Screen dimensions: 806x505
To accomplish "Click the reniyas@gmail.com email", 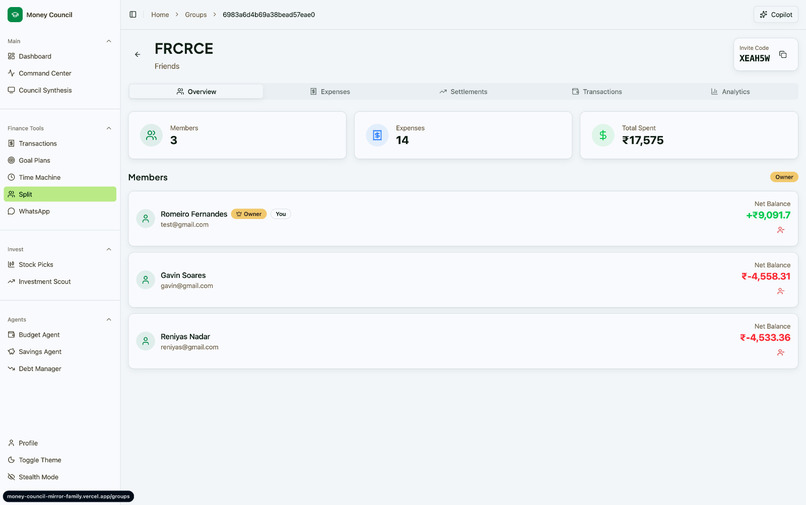I will click(189, 347).
